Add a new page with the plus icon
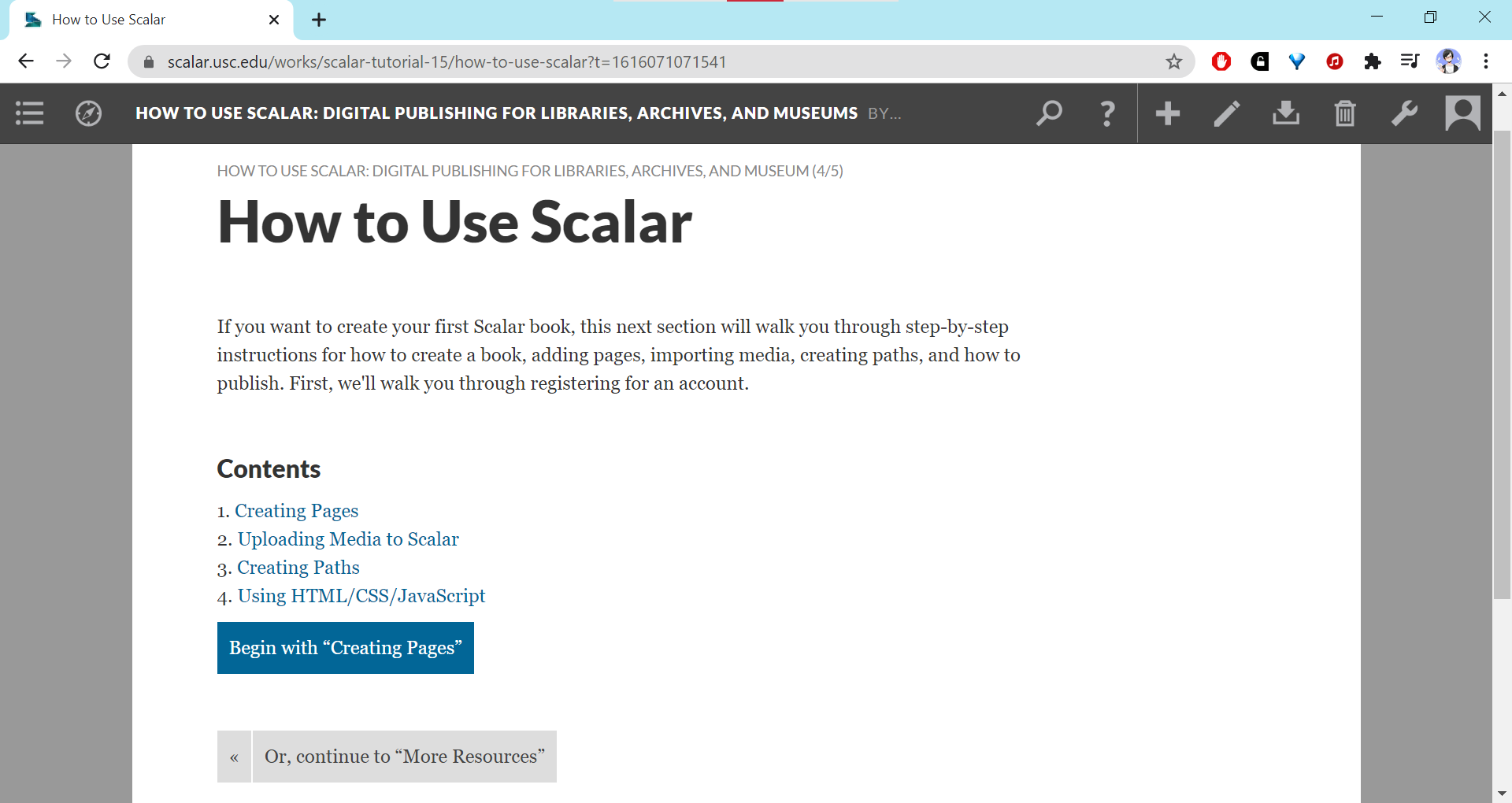This screenshot has height=803, width=1512. click(1167, 113)
